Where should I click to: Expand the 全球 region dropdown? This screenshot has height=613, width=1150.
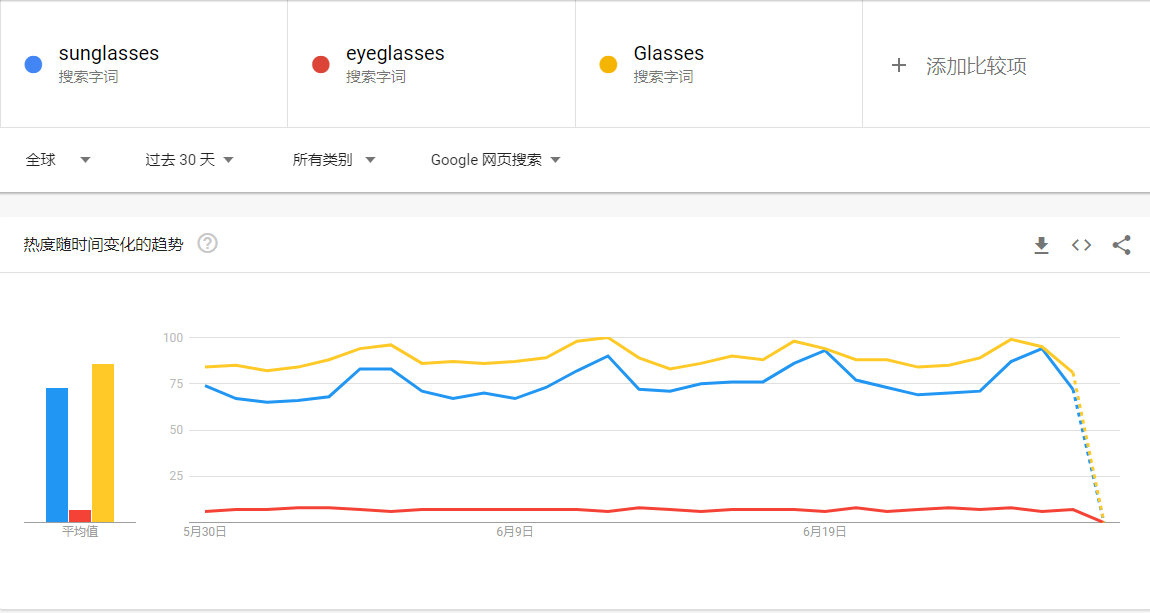coord(58,160)
